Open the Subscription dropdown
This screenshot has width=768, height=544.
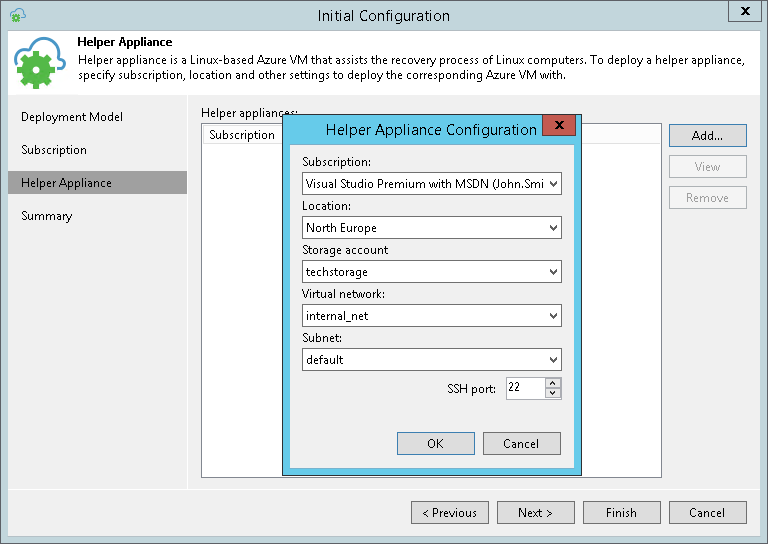click(432, 184)
